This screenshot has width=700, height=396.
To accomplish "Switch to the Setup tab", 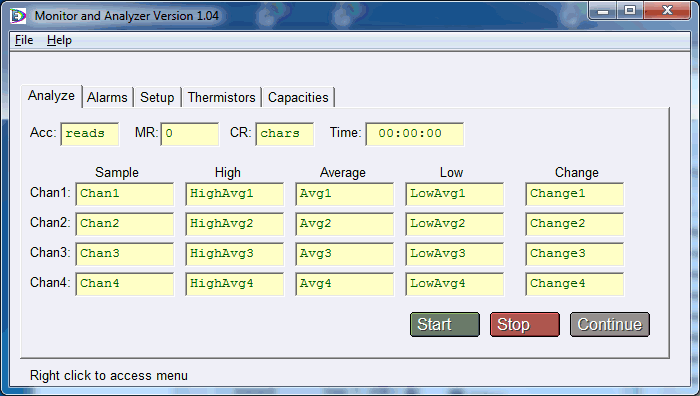I will click(157, 97).
